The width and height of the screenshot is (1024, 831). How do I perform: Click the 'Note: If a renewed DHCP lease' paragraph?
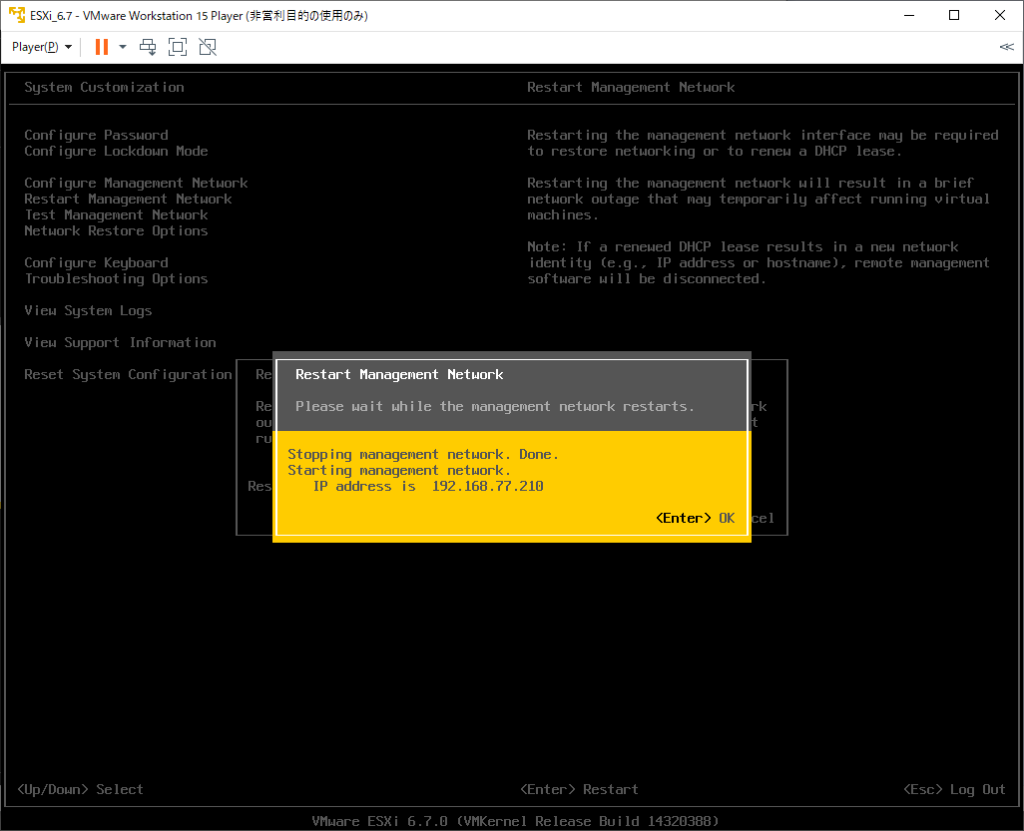pos(758,263)
